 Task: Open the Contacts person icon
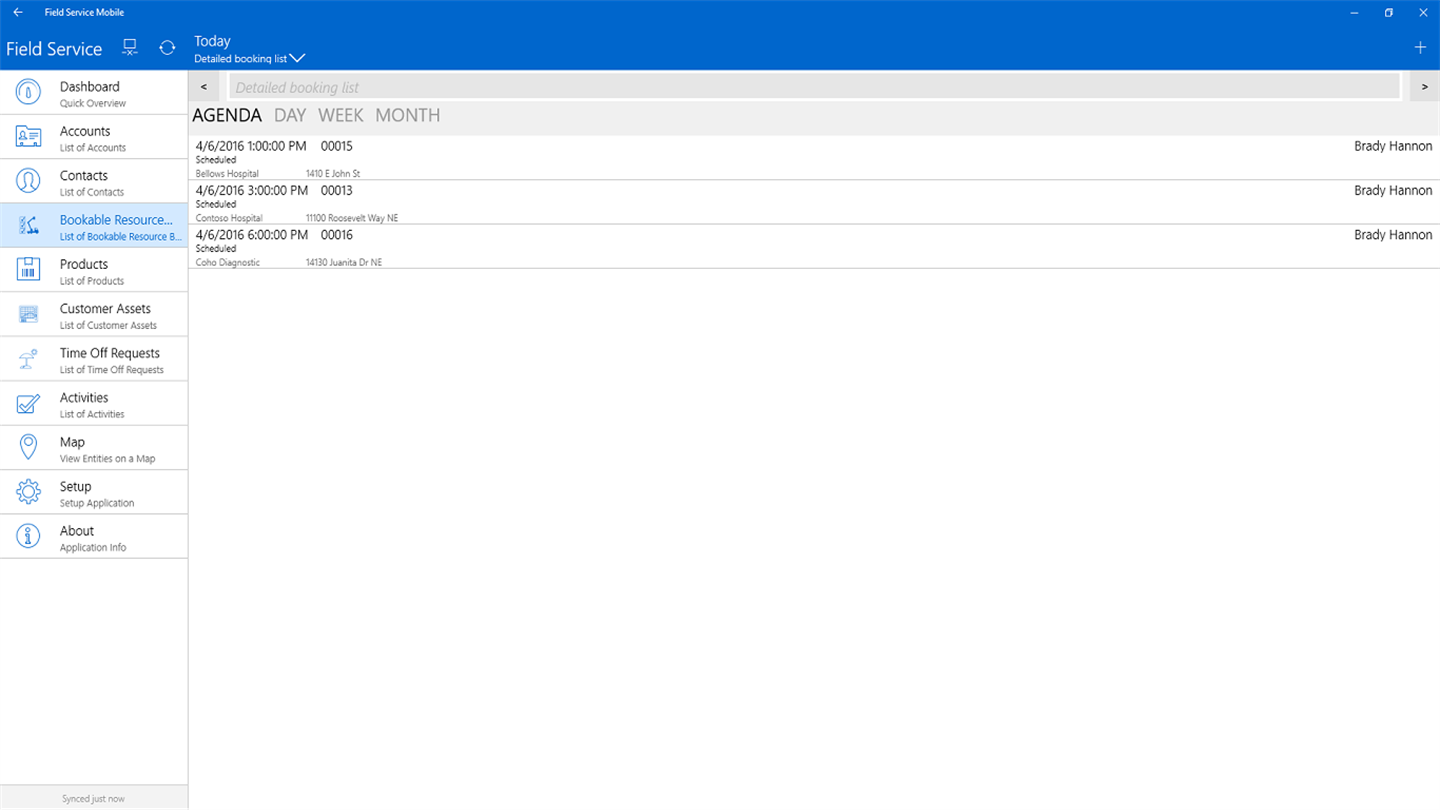tap(28, 181)
